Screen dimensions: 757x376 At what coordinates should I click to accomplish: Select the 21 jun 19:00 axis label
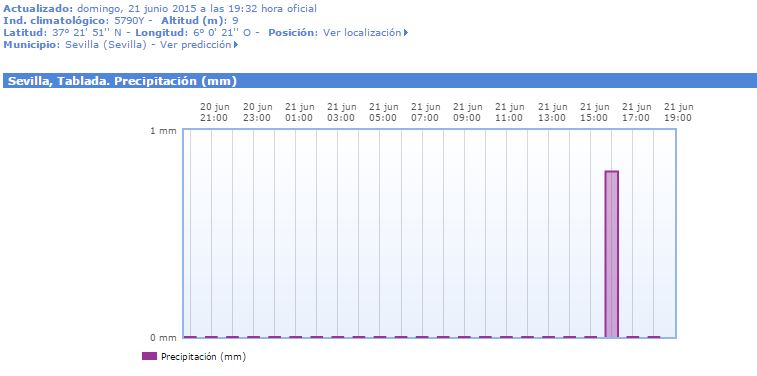coord(678,112)
